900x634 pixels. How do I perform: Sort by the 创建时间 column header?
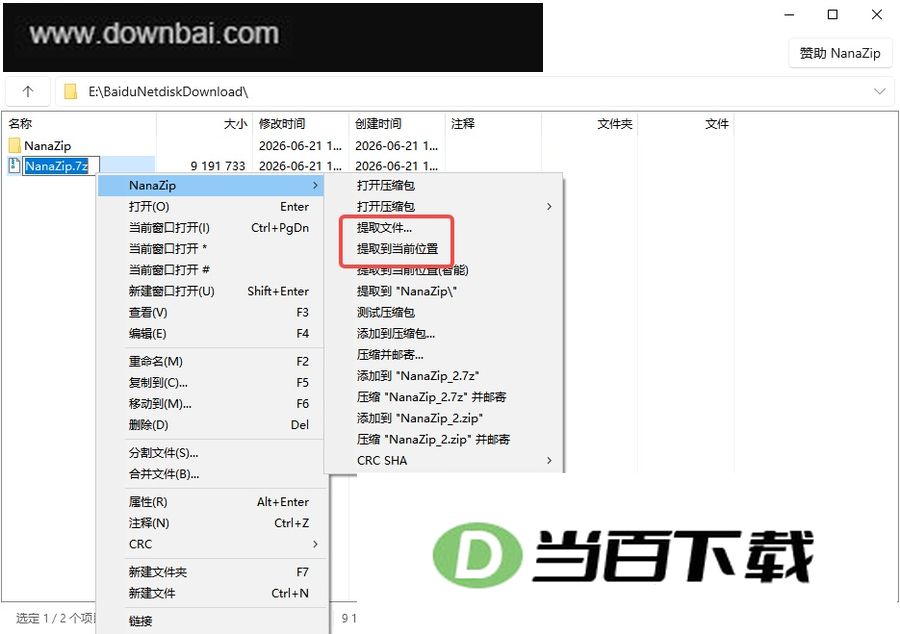(397, 123)
